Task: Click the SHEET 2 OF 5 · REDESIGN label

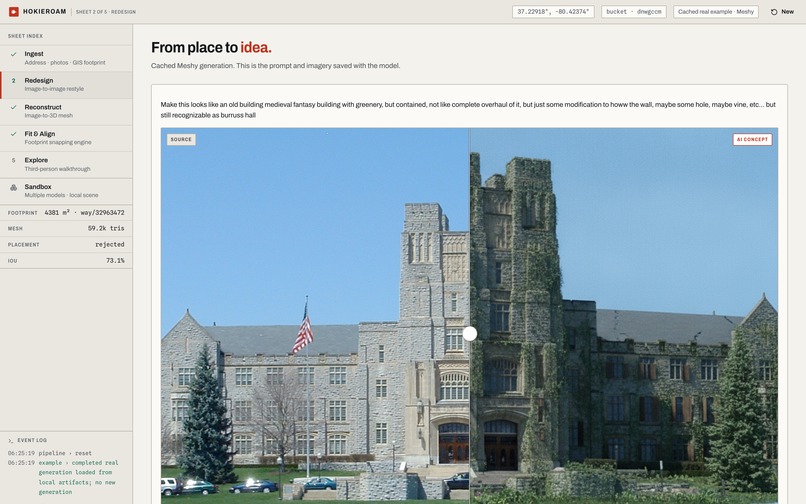Action: click(106, 12)
